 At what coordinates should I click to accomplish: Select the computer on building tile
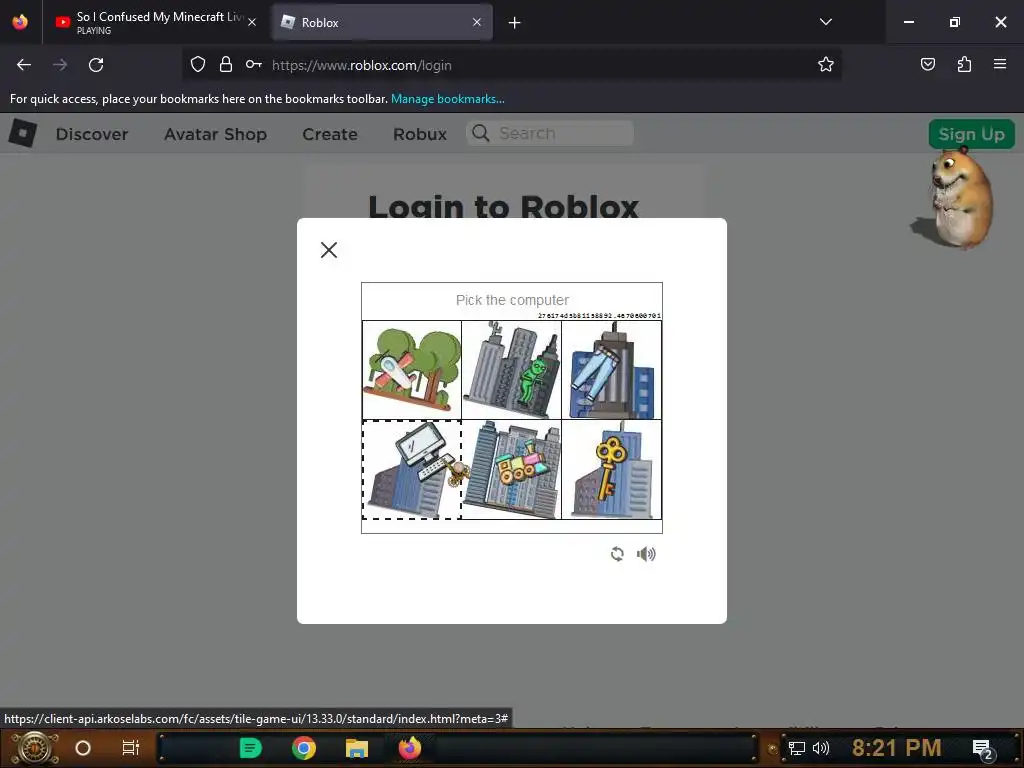pos(412,470)
